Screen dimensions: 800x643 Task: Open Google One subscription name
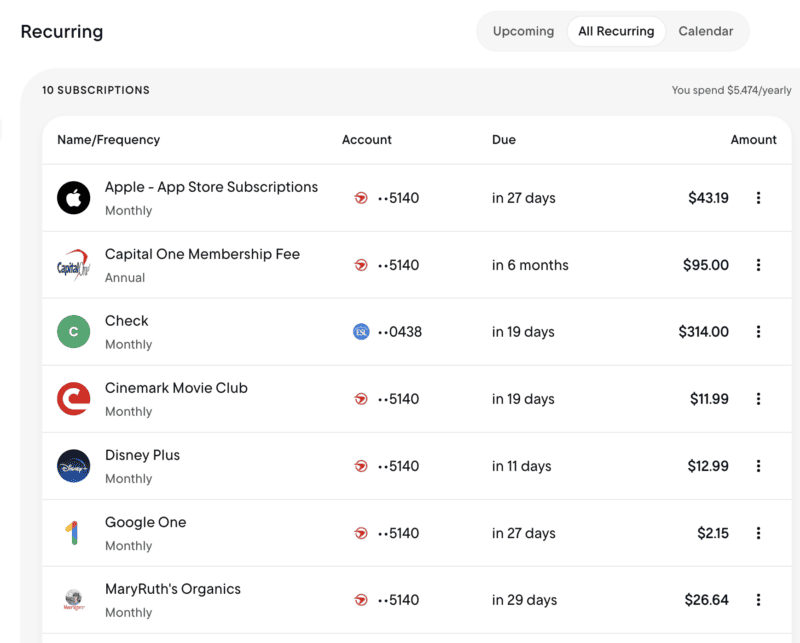tap(145, 522)
